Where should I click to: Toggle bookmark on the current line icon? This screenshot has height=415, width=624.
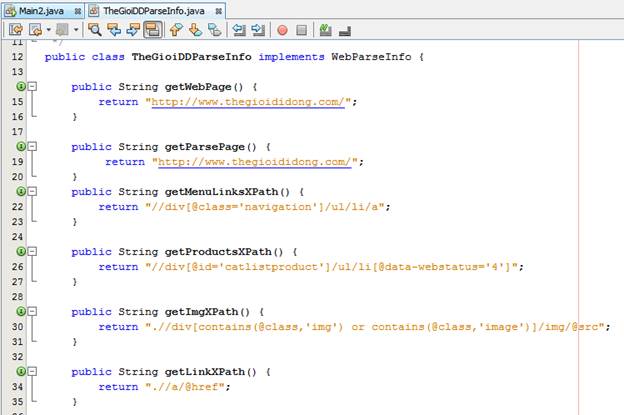point(214,30)
